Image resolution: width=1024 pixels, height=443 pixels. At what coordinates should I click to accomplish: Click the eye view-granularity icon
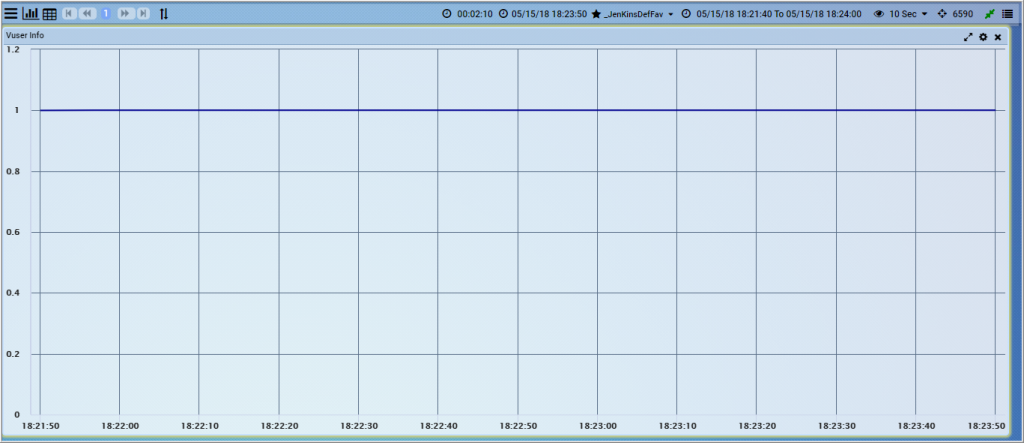(879, 14)
